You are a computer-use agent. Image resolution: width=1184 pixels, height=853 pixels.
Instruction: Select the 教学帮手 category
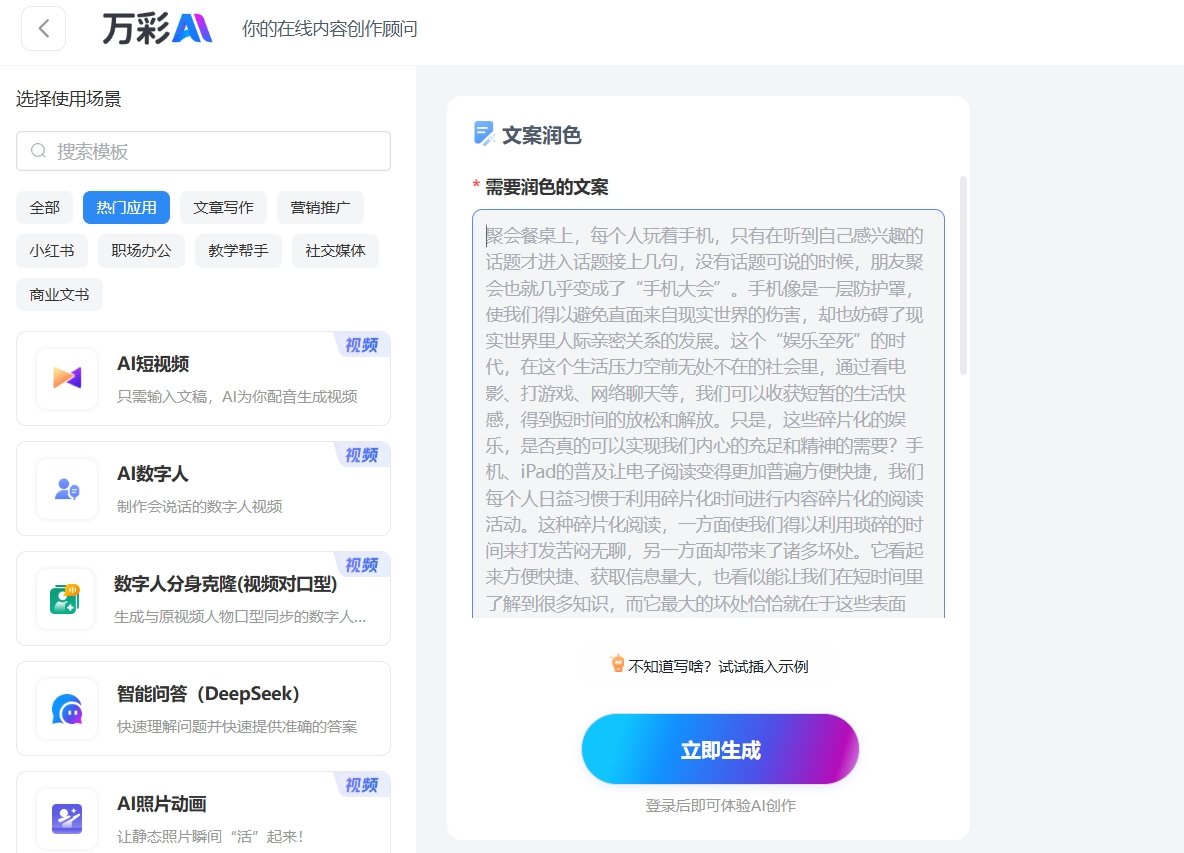click(238, 251)
